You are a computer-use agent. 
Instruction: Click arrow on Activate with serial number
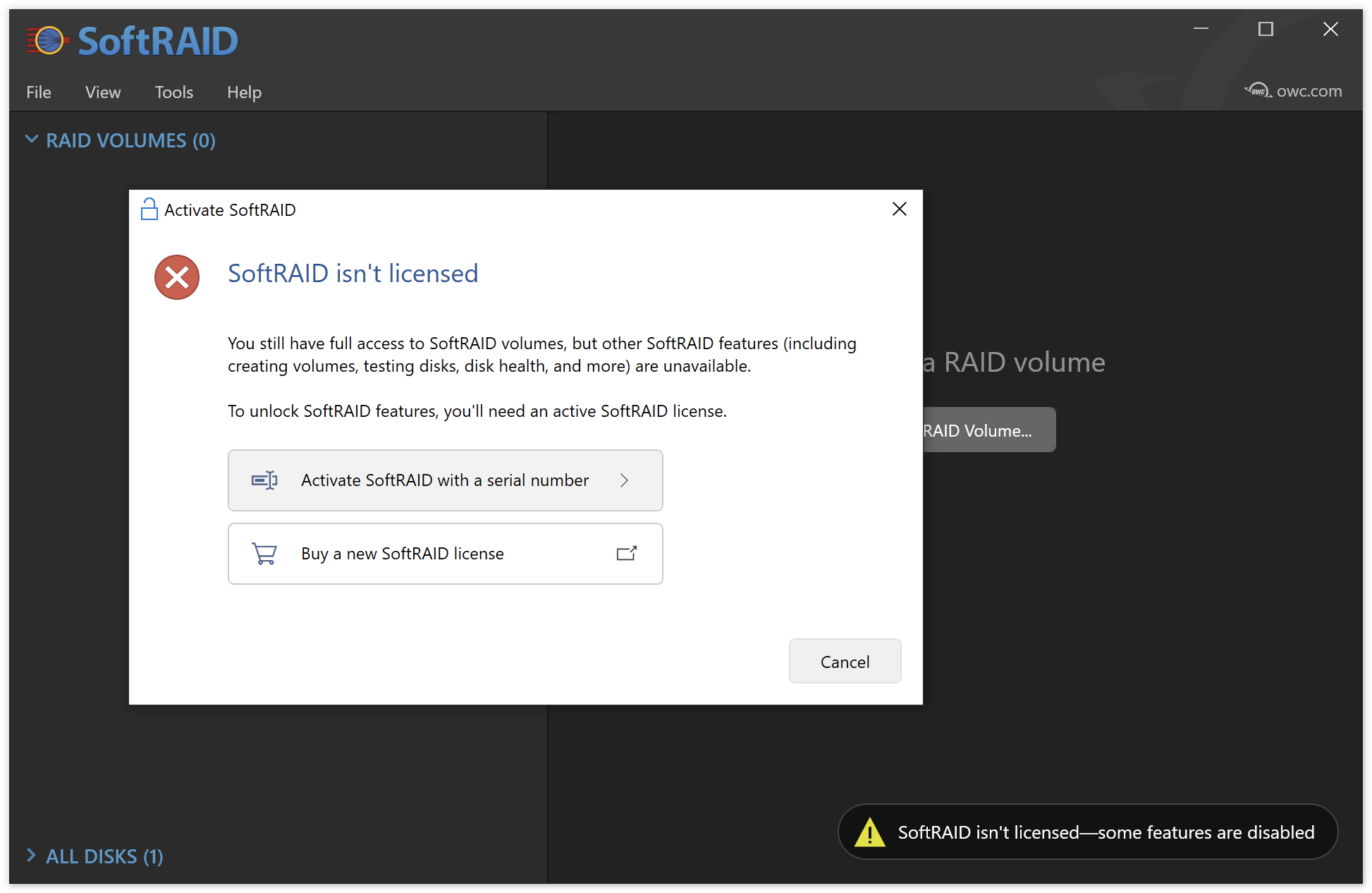(624, 480)
